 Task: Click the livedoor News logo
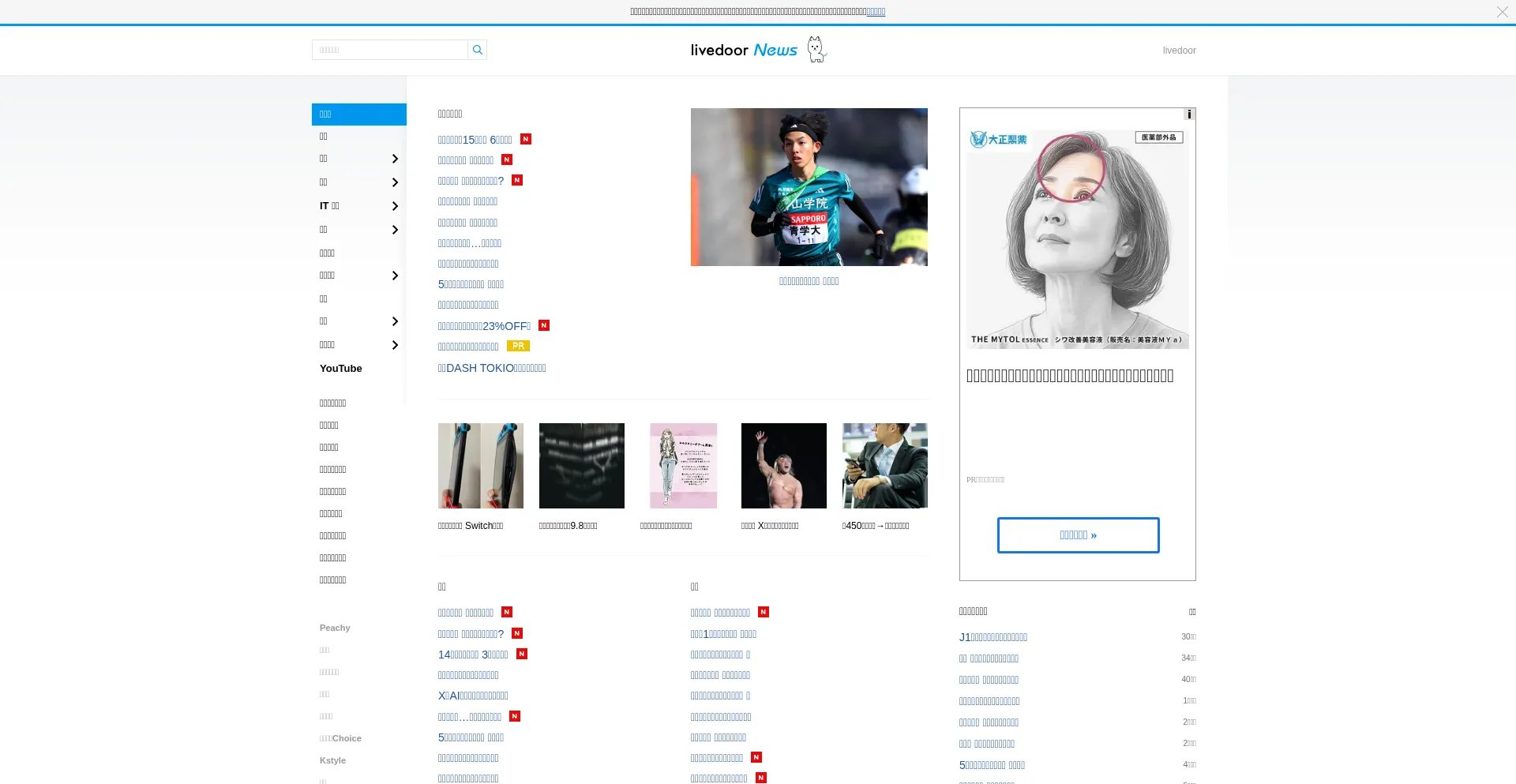click(743, 49)
